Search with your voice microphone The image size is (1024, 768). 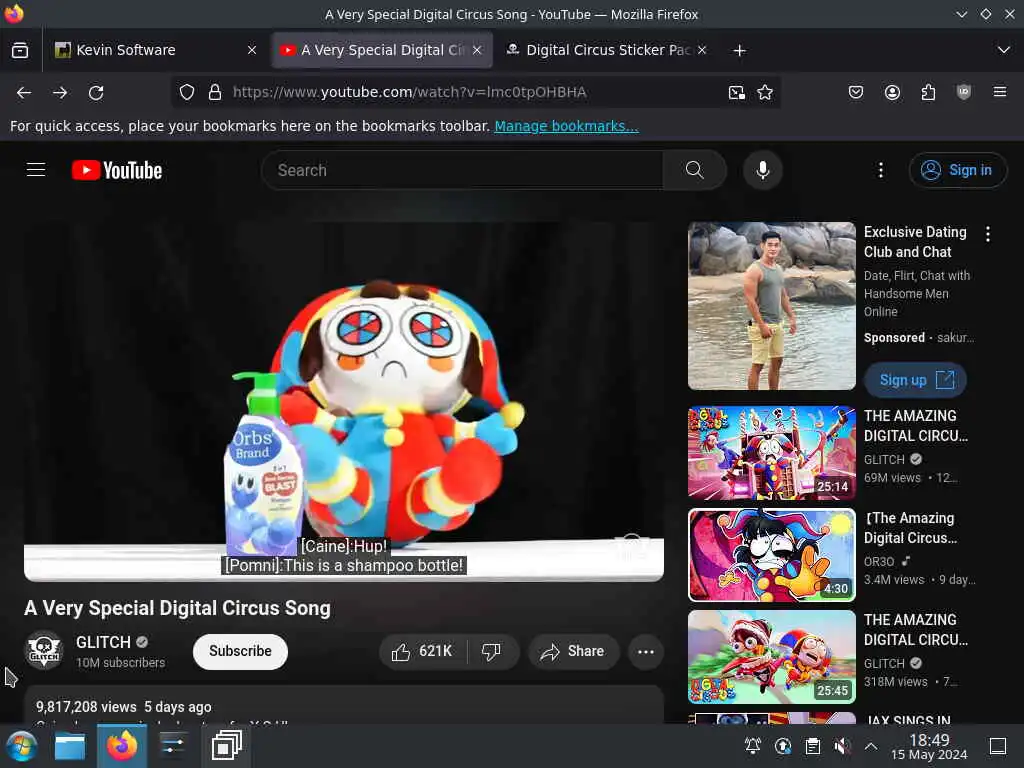coord(762,170)
